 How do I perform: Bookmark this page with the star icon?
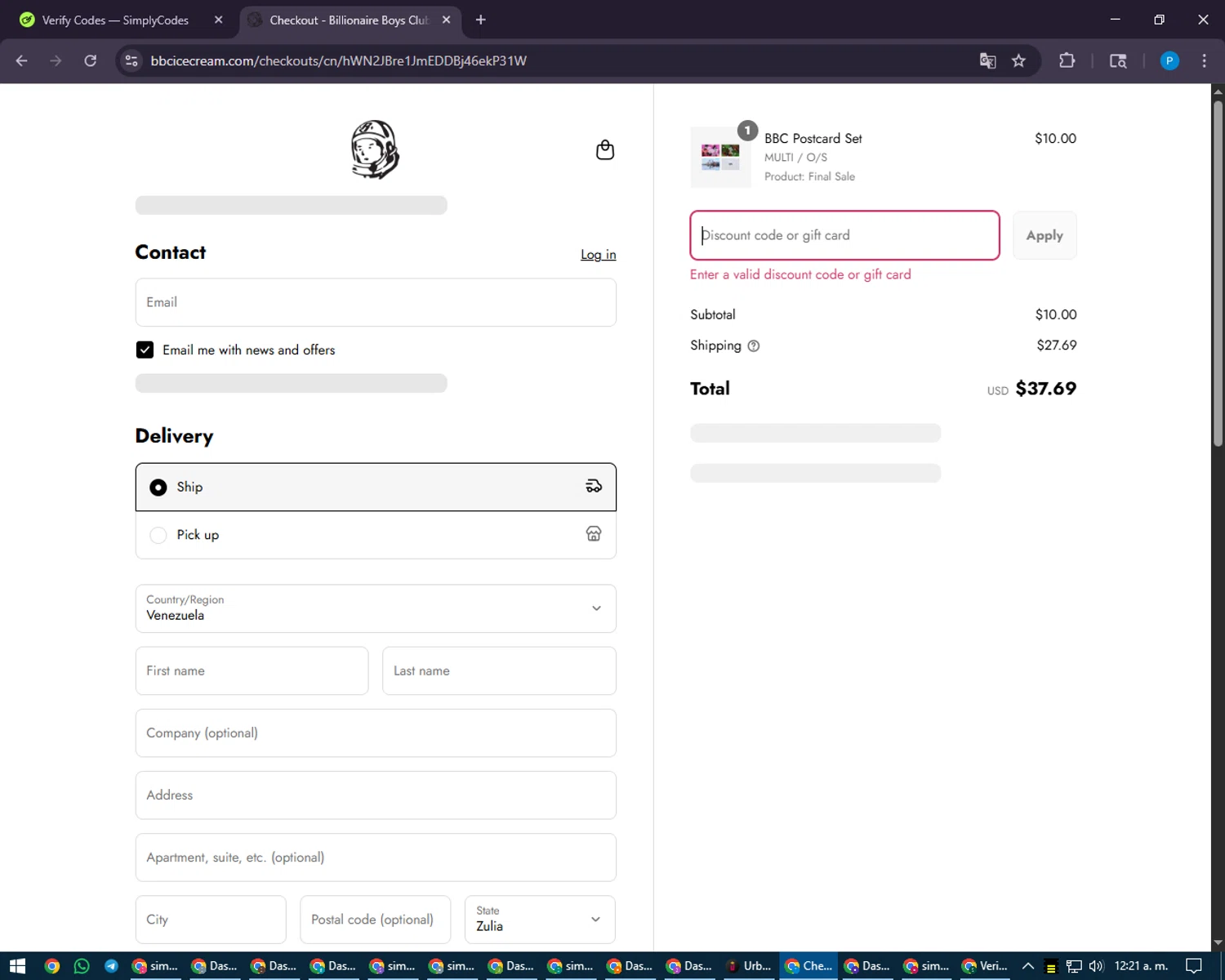pyautogui.click(x=1018, y=60)
